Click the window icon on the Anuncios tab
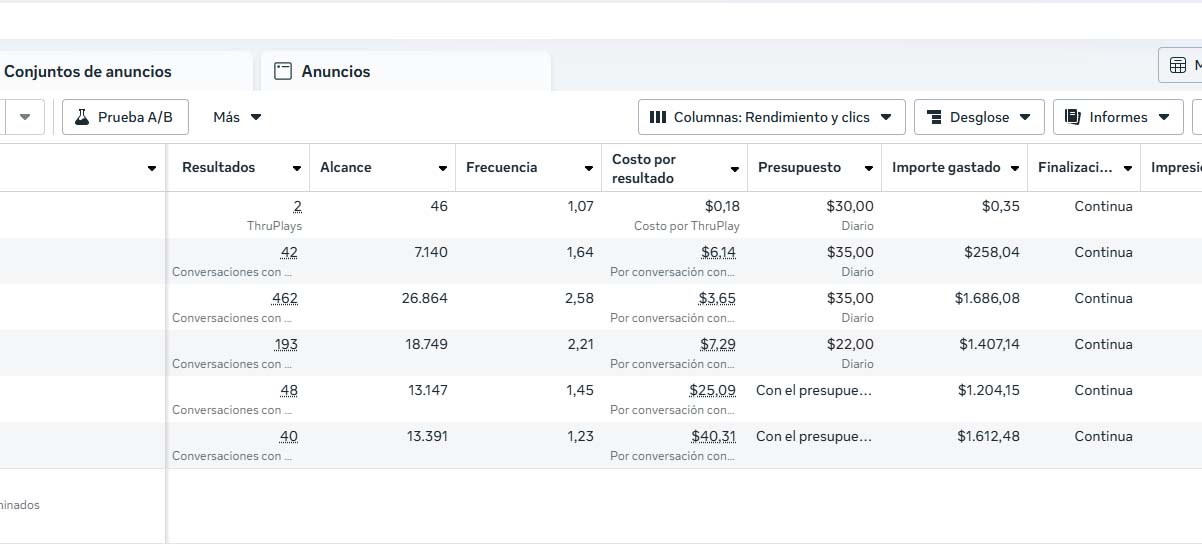 click(x=283, y=71)
